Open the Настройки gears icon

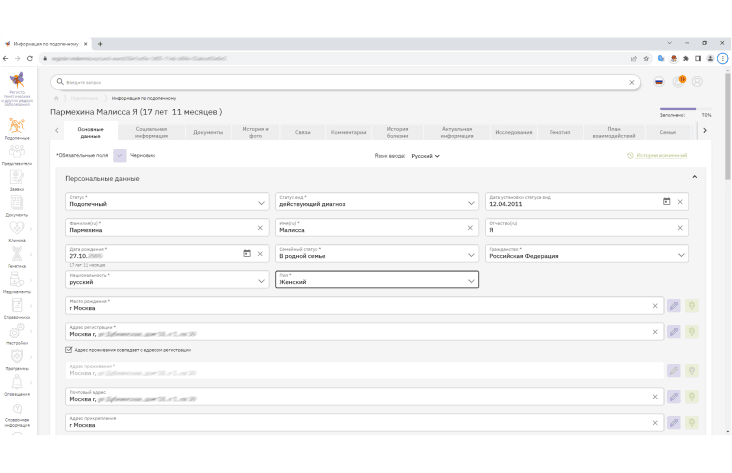[x=17, y=331]
